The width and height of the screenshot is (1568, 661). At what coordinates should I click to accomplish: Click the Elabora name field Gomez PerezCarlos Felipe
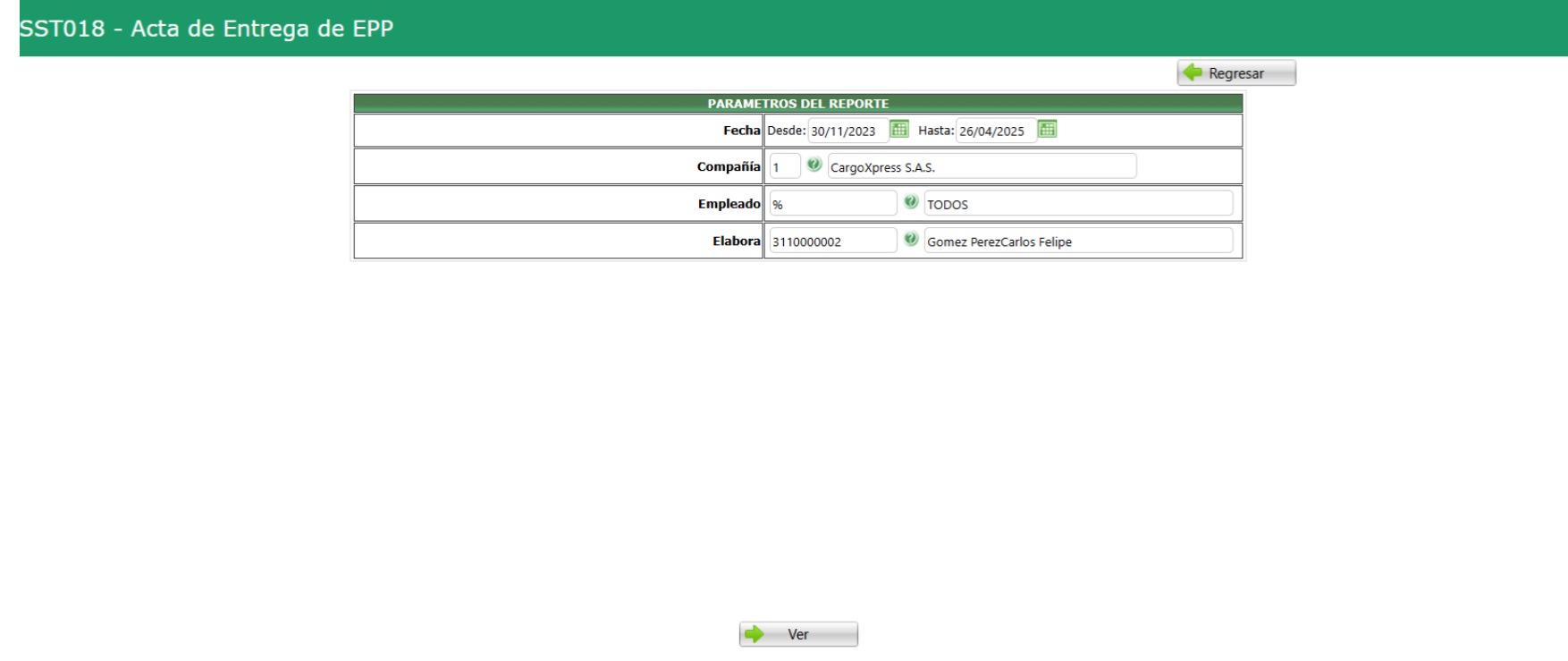(1078, 242)
